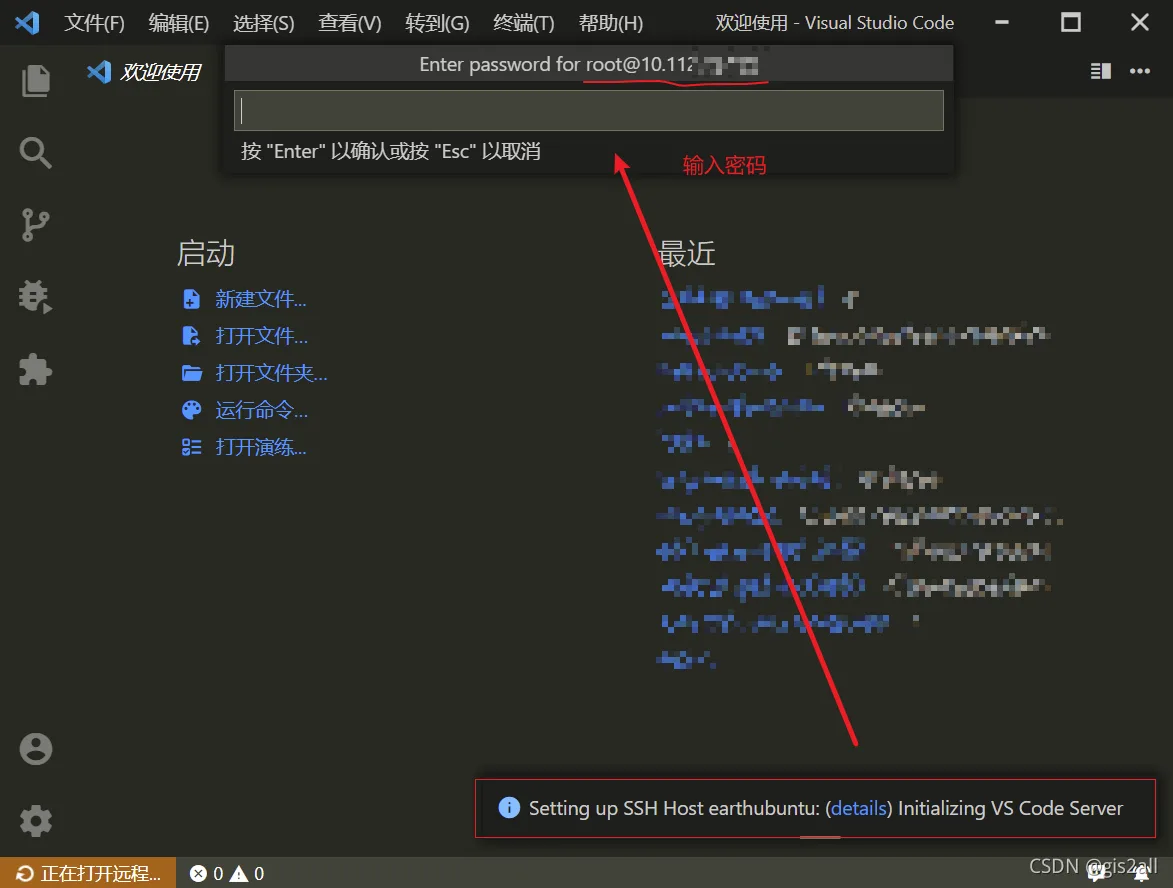Click the 打开文件... link
This screenshot has width=1173, height=888.
click(262, 336)
